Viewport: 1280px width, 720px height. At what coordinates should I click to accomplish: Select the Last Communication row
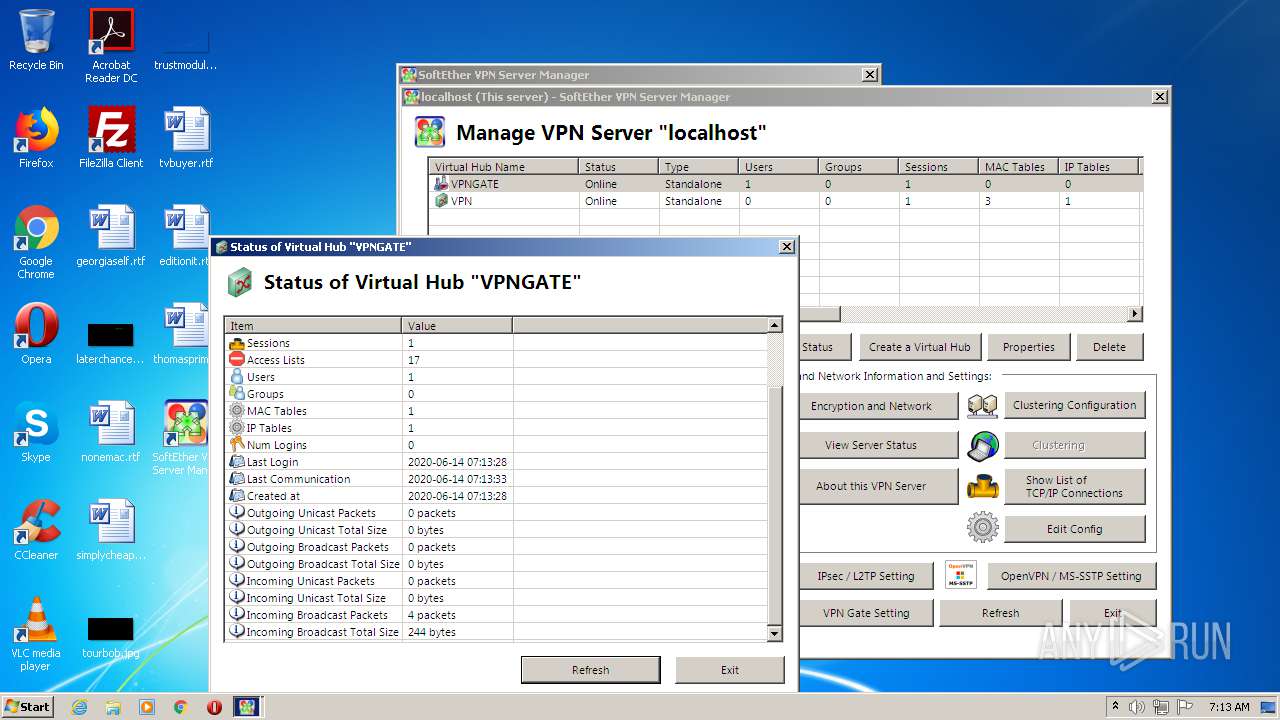point(497,479)
